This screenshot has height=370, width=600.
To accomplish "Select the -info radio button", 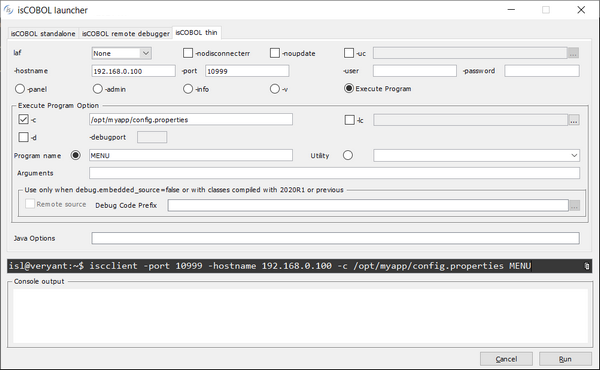I will (188, 89).
